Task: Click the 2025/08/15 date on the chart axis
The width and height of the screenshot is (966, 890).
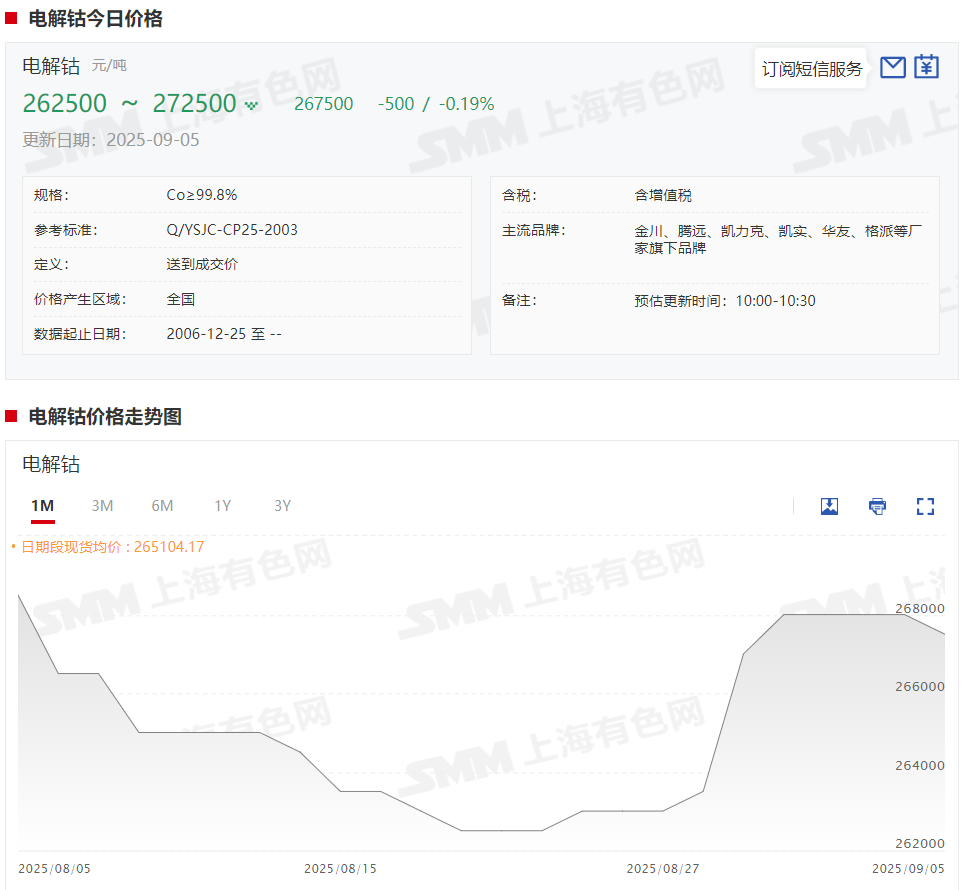Action: pos(340,869)
